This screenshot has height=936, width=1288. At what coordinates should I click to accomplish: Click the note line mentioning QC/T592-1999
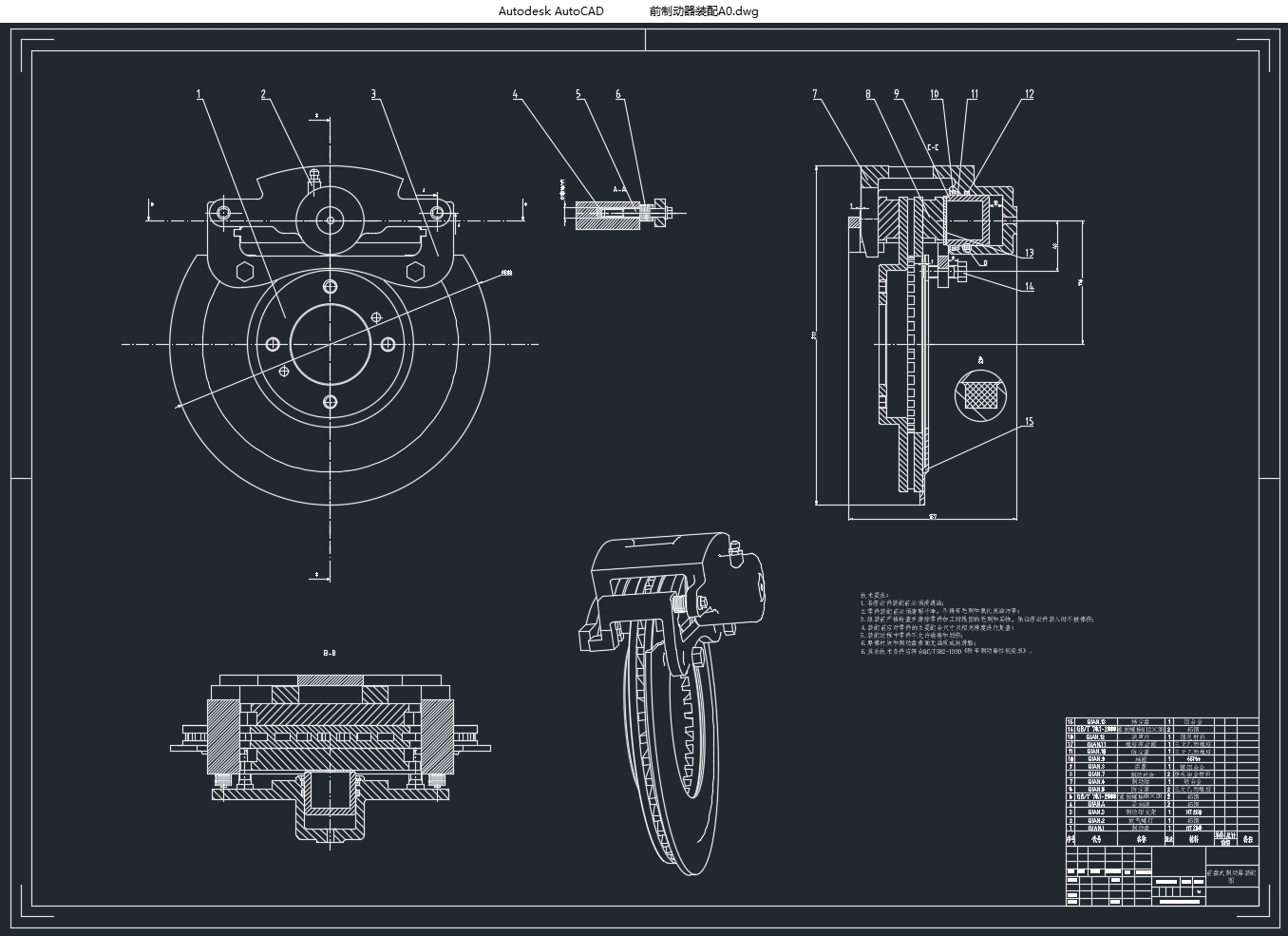click(x=947, y=651)
